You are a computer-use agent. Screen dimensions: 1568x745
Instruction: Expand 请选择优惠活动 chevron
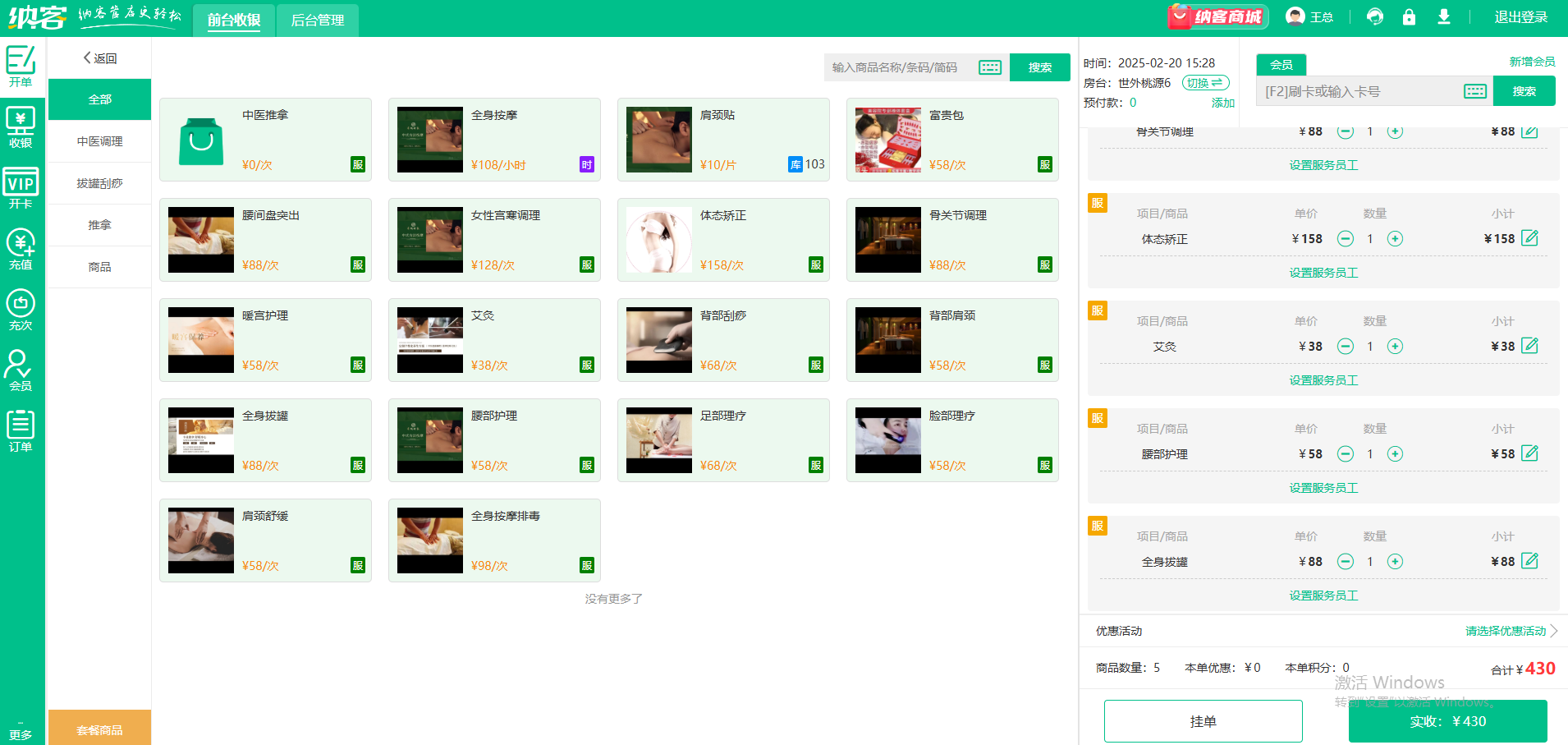[1554, 631]
